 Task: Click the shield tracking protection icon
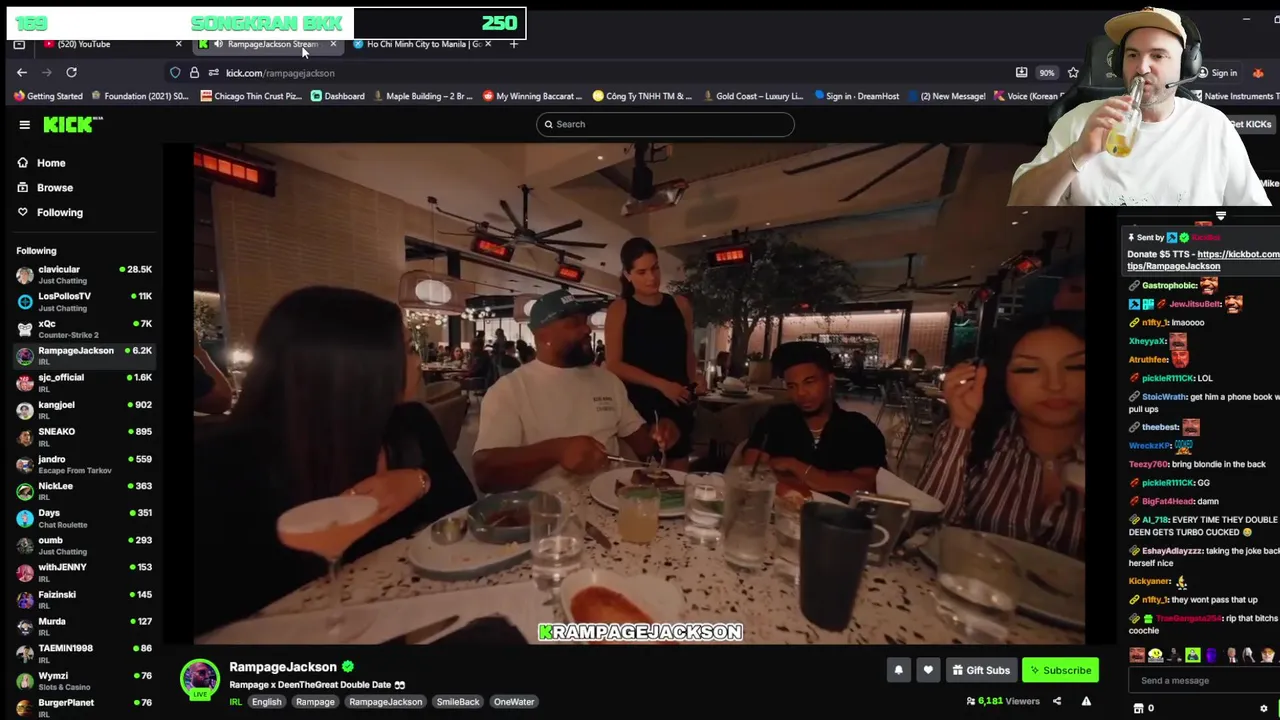(175, 73)
